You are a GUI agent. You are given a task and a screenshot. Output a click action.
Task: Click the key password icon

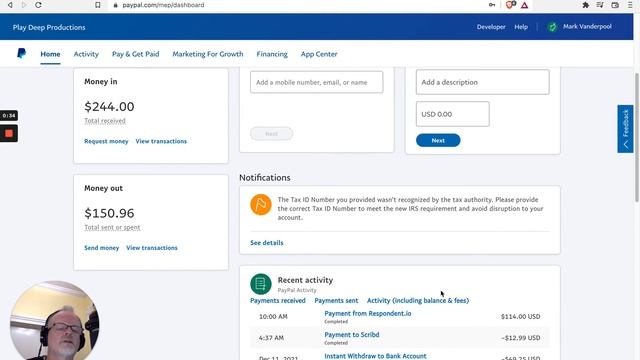click(492, 5)
